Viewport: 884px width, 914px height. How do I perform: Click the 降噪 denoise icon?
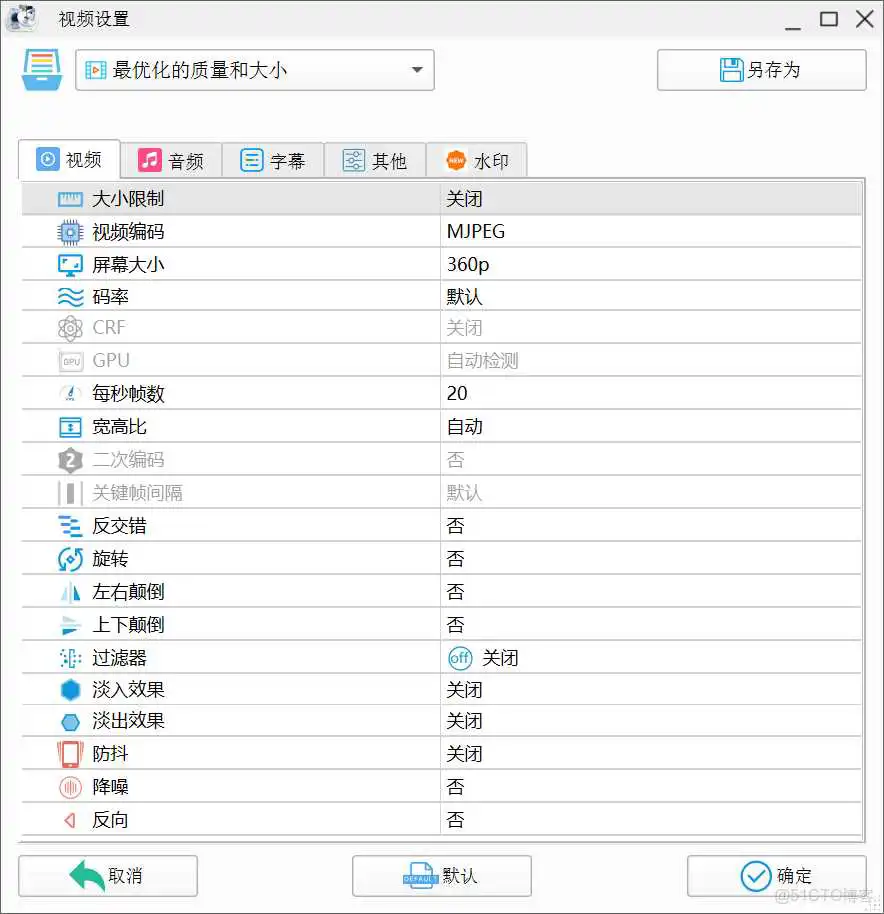[x=68, y=786]
